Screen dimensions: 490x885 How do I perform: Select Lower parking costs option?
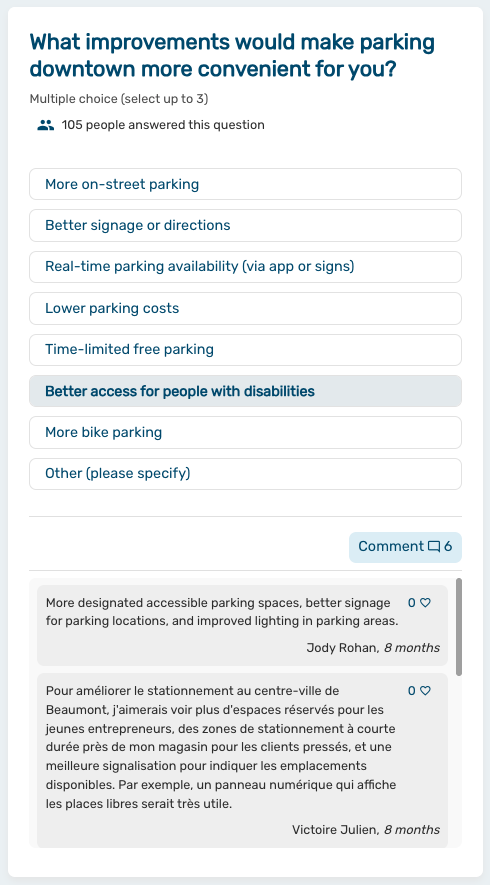click(246, 308)
